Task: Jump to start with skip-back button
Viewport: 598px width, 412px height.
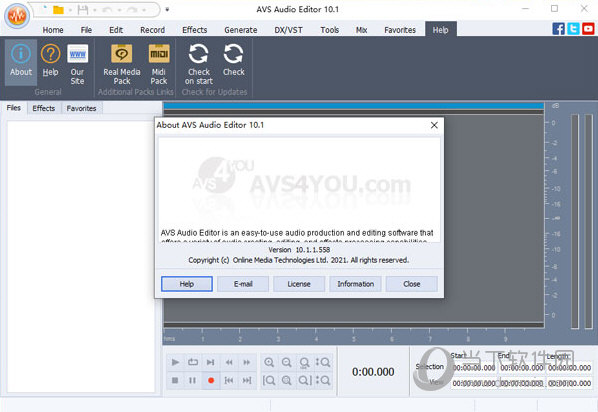Action: [x=229, y=380]
